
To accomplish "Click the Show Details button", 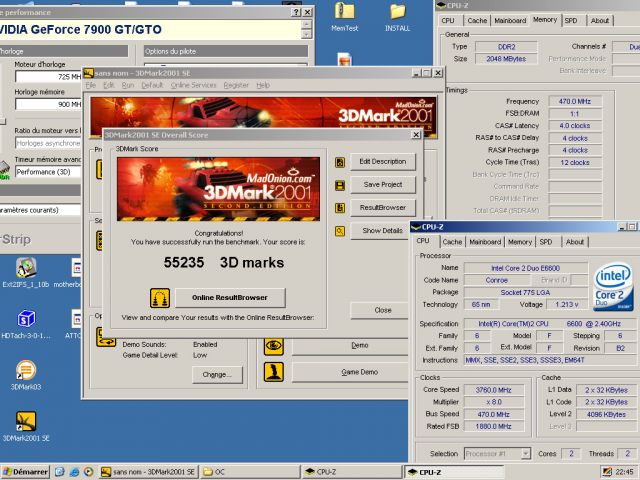I will point(382,231).
